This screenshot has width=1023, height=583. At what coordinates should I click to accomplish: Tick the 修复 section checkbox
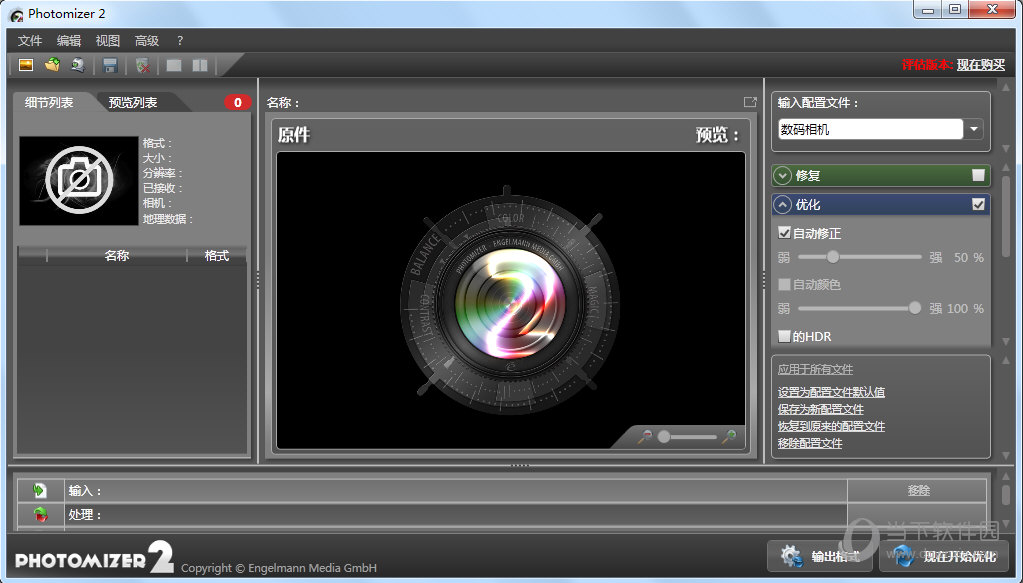point(978,175)
